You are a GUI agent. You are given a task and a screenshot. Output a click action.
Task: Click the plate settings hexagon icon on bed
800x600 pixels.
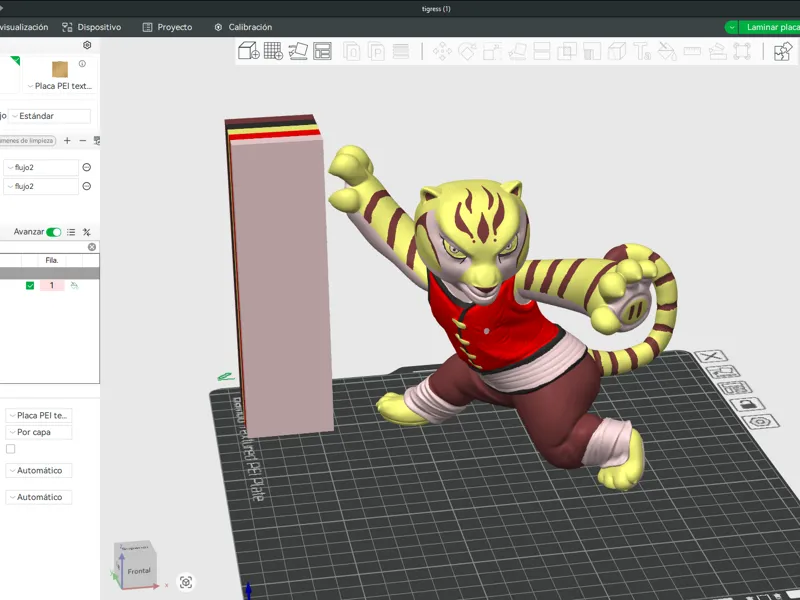coord(760,422)
